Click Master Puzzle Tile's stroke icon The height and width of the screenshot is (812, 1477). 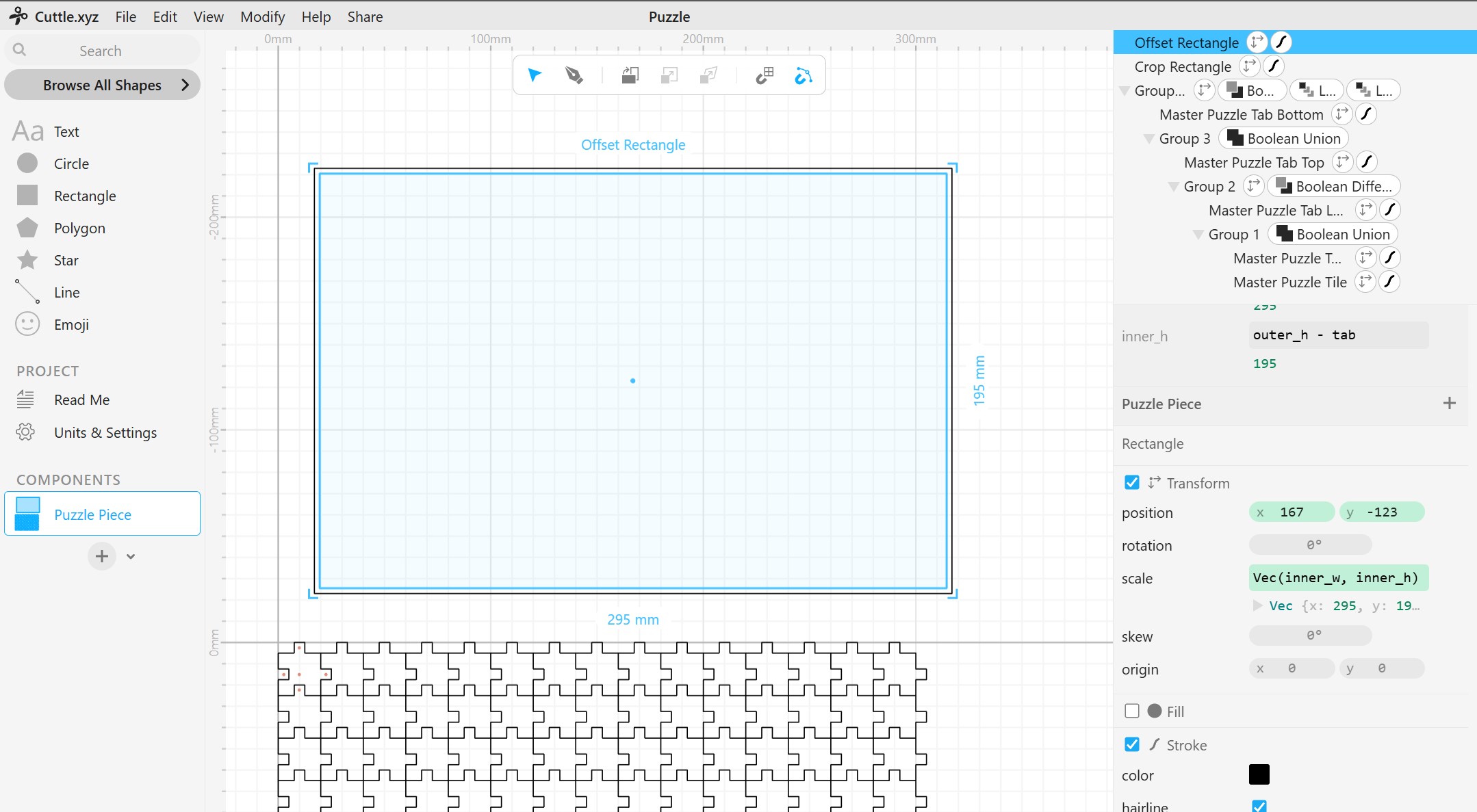(1389, 282)
